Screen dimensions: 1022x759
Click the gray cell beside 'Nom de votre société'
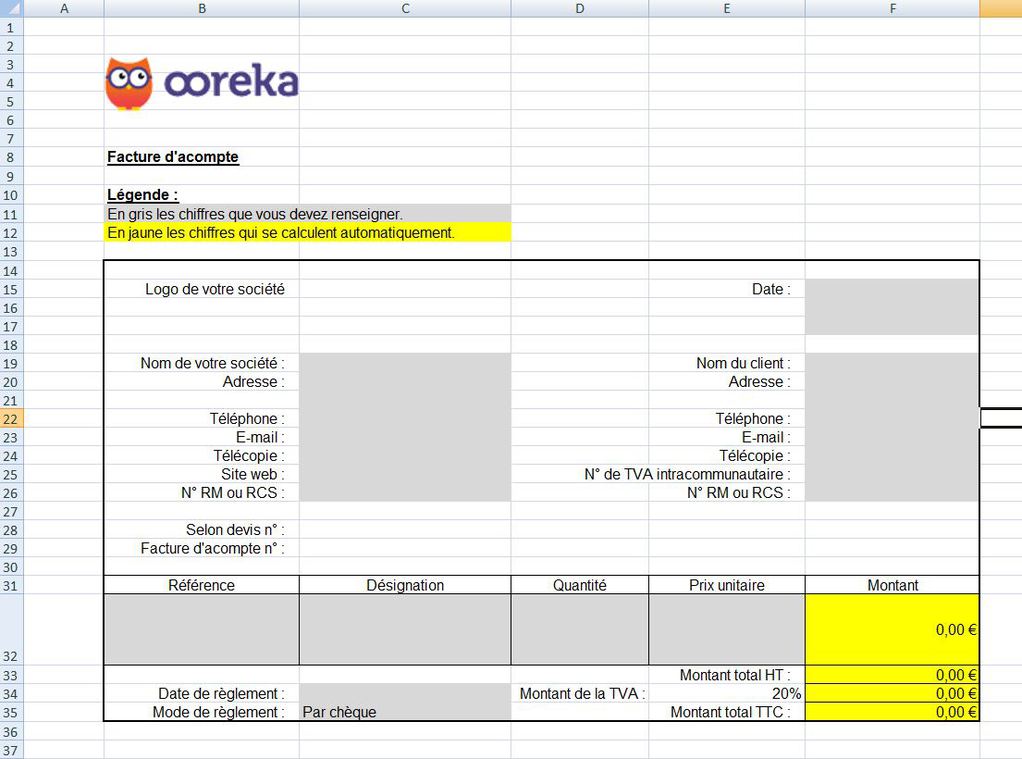[404, 363]
